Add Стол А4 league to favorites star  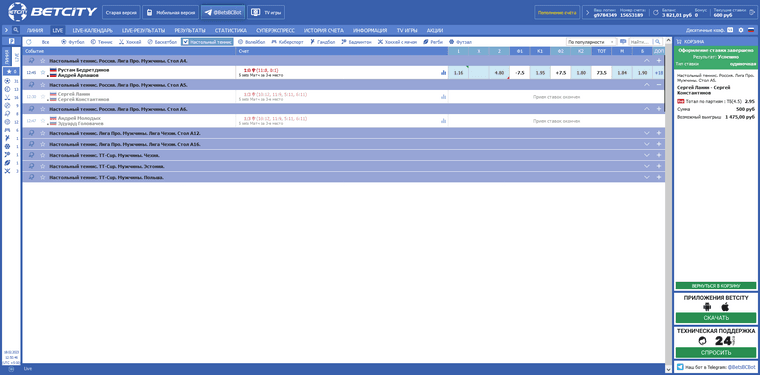point(43,61)
